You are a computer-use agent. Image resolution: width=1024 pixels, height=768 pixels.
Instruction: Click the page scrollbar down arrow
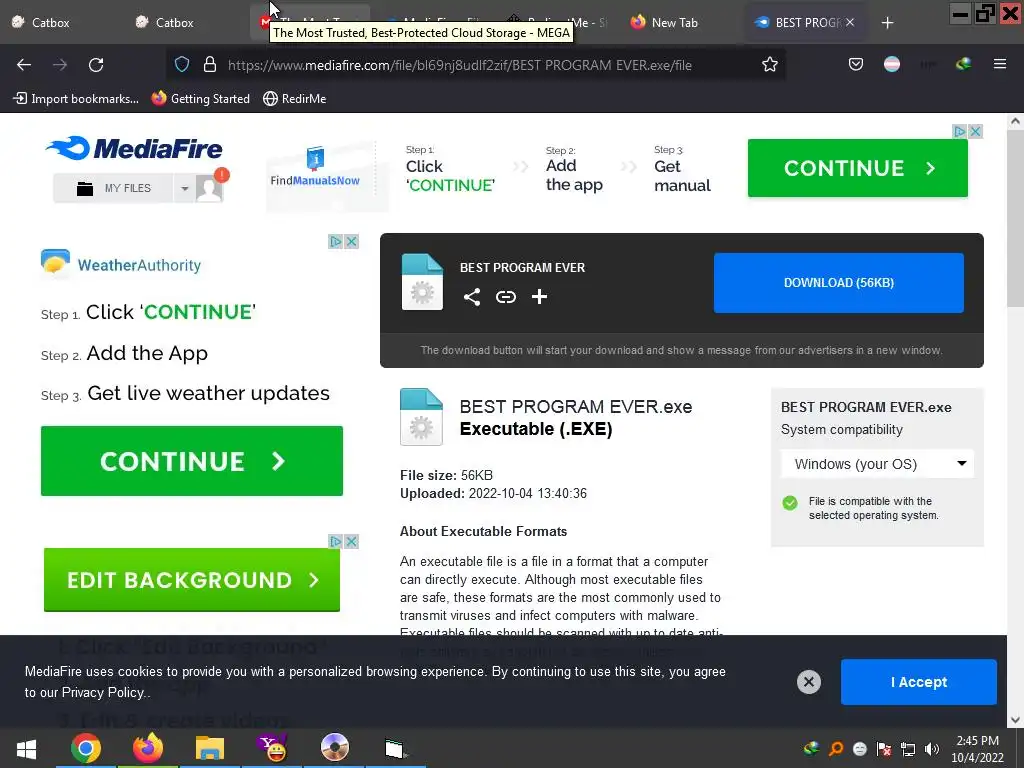click(x=1015, y=720)
